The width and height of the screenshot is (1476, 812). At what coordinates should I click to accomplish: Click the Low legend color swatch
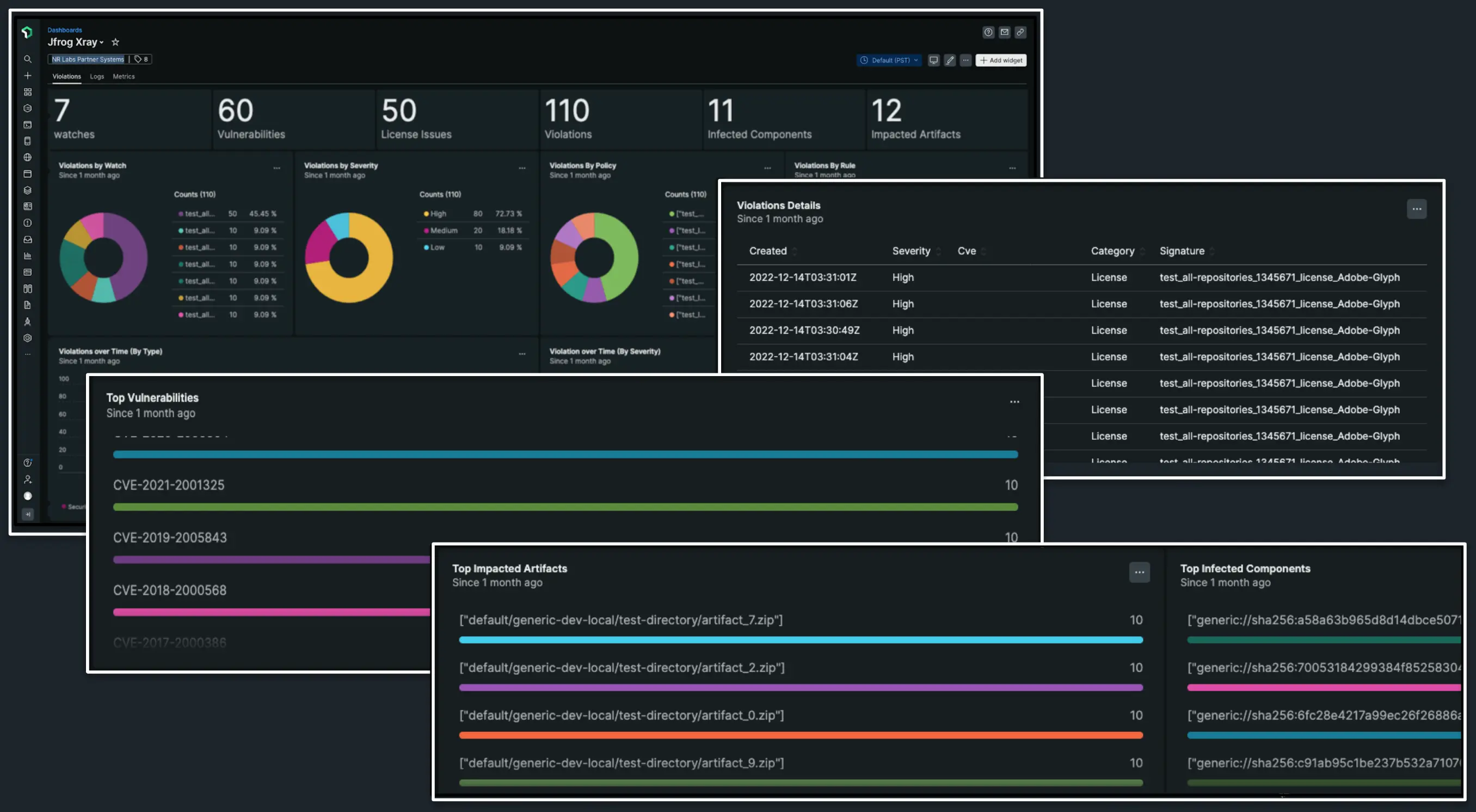(x=427, y=247)
